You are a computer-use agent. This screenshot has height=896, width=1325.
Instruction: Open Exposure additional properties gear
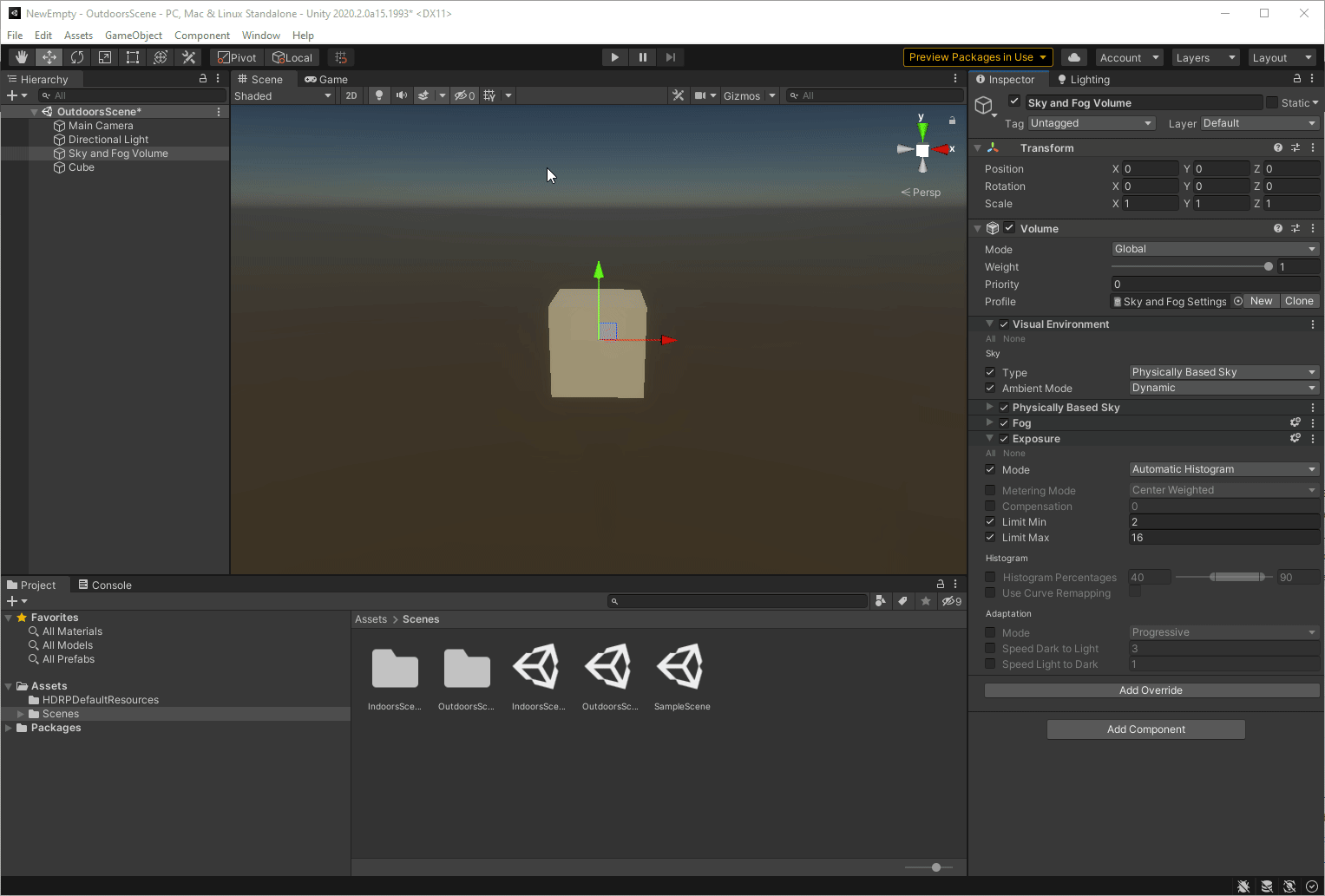[x=1295, y=439]
